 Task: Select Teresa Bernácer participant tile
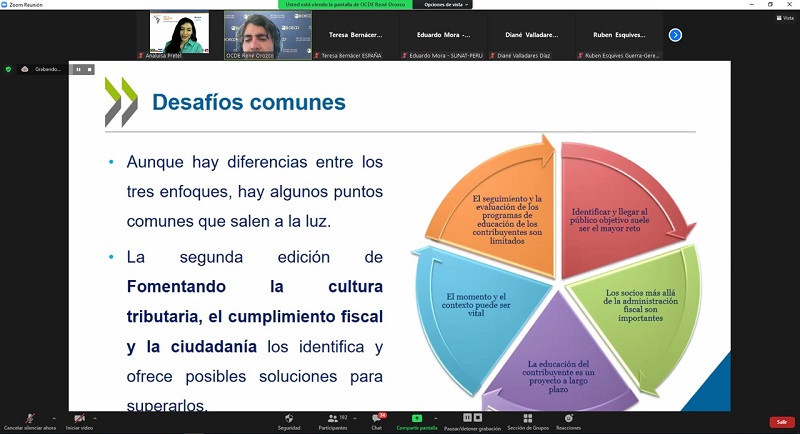[356, 35]
